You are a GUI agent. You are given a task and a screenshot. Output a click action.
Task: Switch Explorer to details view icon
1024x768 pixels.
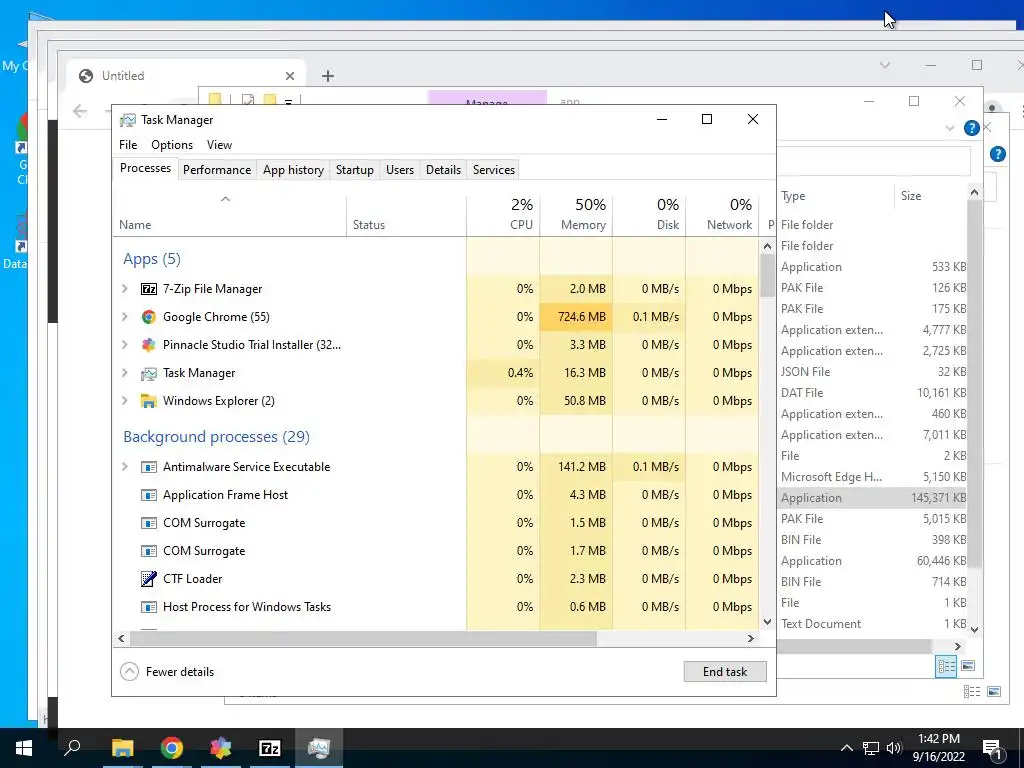(946, 666)
